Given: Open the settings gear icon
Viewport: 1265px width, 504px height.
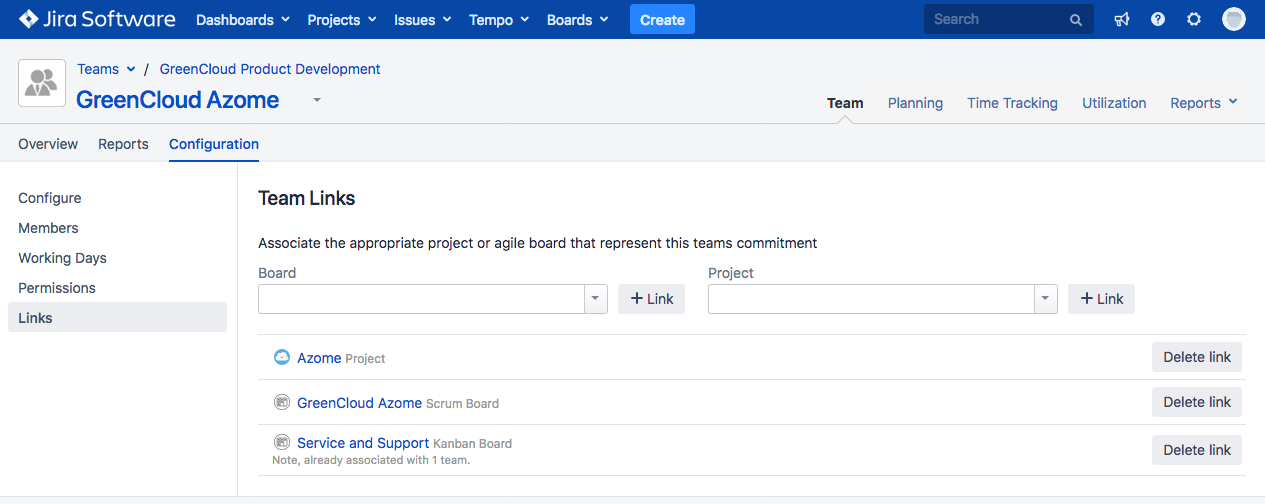Looking at the screenshot, I should (1194, 19).
